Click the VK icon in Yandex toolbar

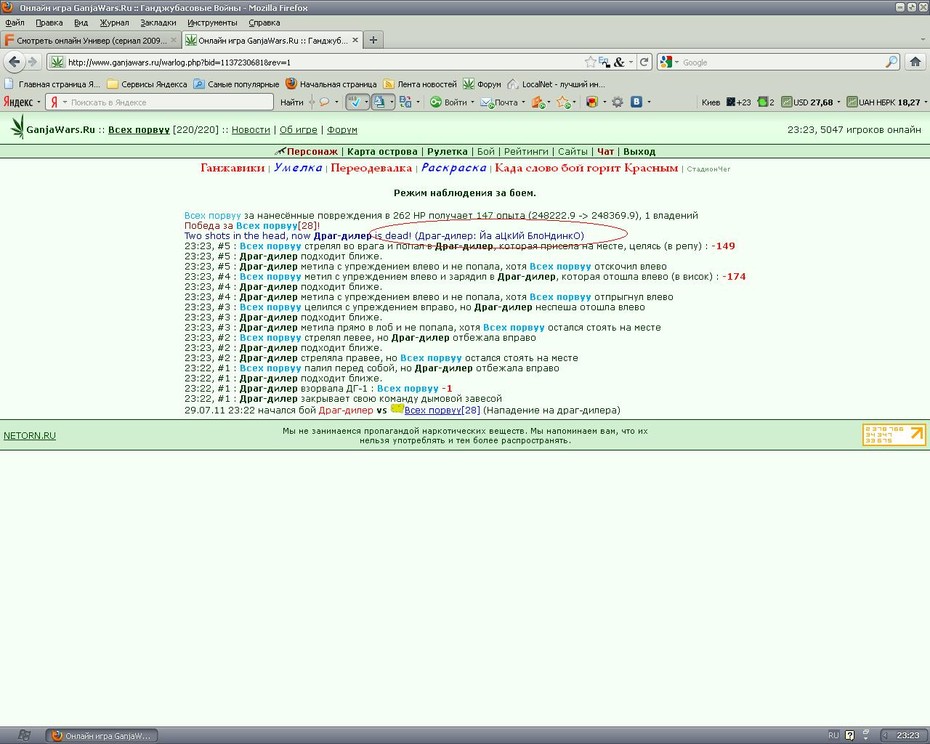point(636,102)
